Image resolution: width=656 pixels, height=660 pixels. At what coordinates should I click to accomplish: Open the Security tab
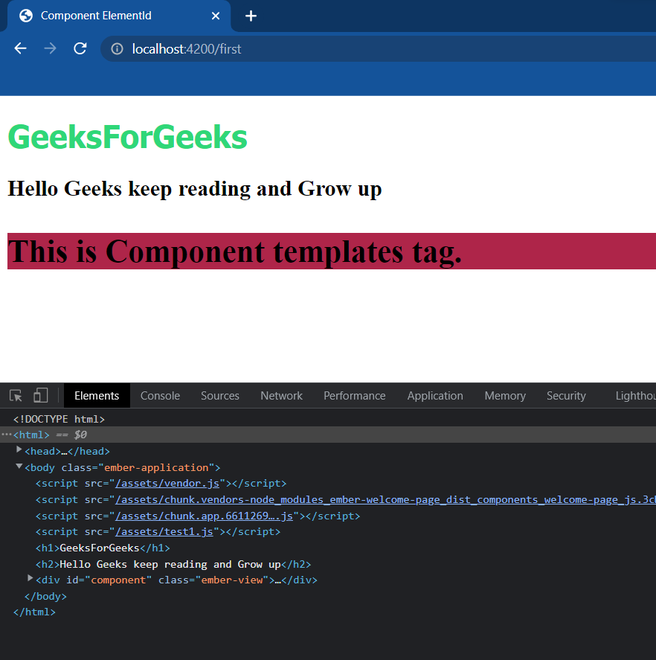click(x=566, y=396)
